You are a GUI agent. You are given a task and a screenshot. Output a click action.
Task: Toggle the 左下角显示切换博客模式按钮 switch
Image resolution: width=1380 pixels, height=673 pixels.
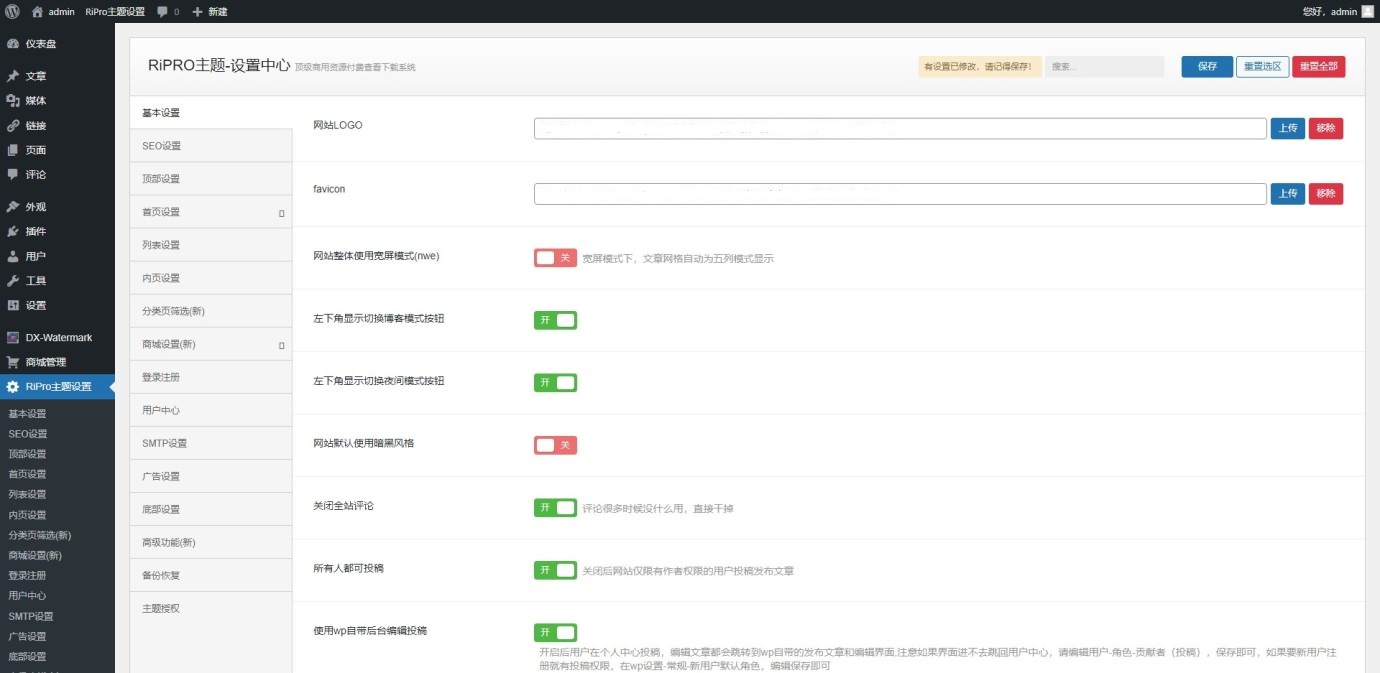(x=555, y=320)
